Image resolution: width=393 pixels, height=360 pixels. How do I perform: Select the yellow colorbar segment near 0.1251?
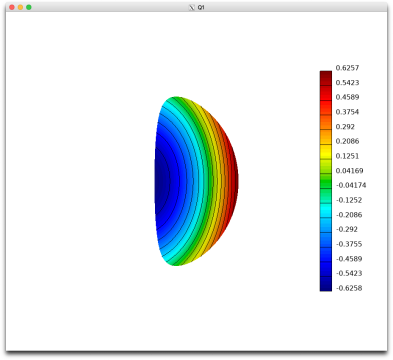pyautogui.click(x=326, y=152)
